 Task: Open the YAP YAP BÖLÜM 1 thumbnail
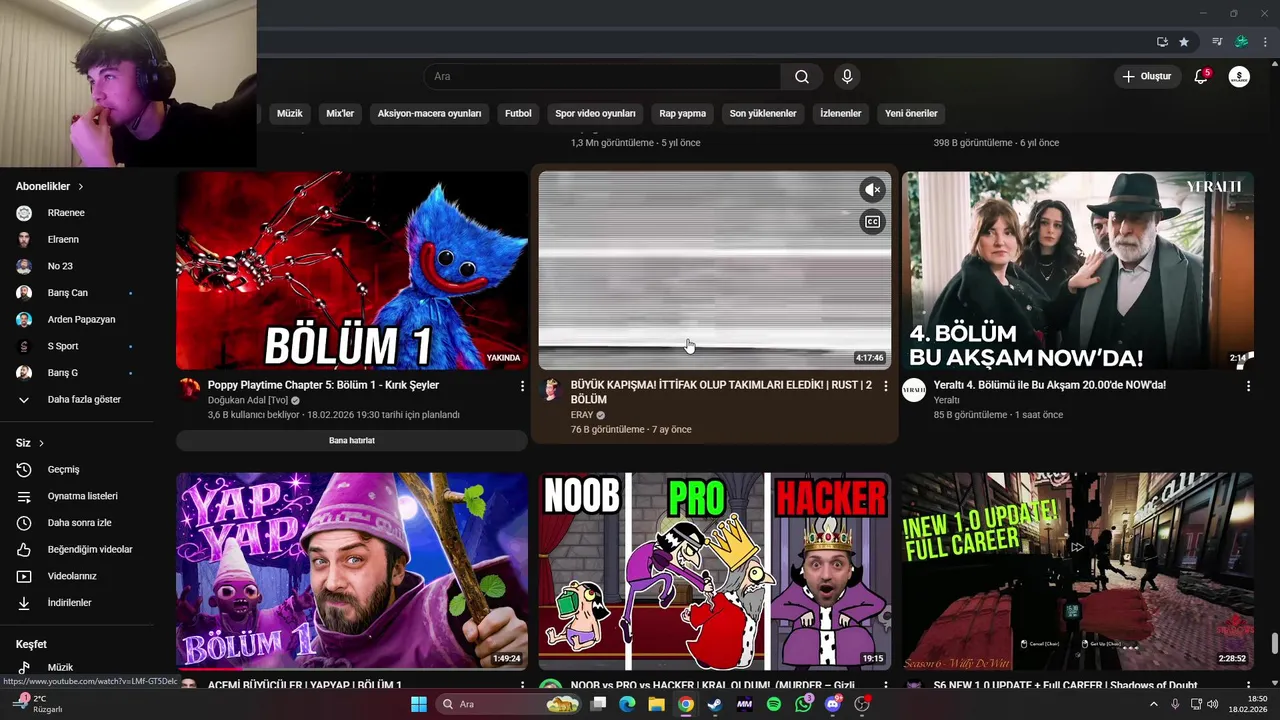click(352, 571)
